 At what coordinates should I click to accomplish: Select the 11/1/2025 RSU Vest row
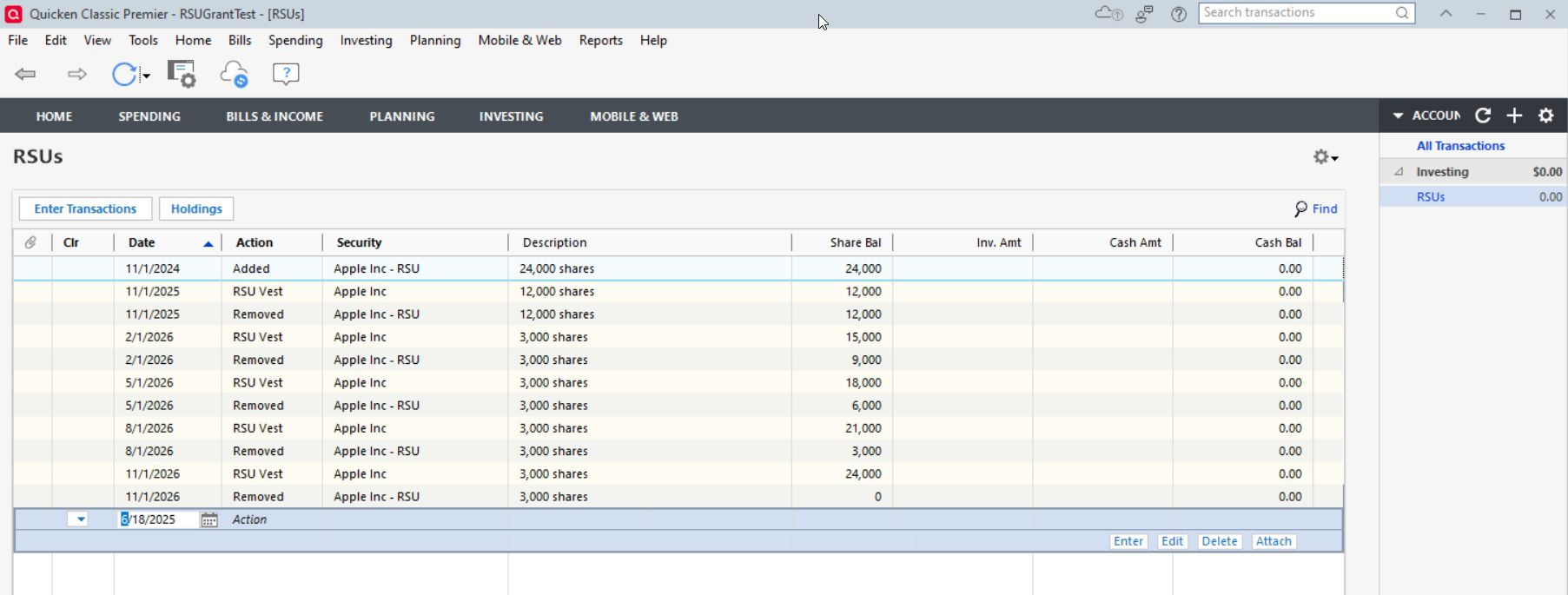coord(678,292)
